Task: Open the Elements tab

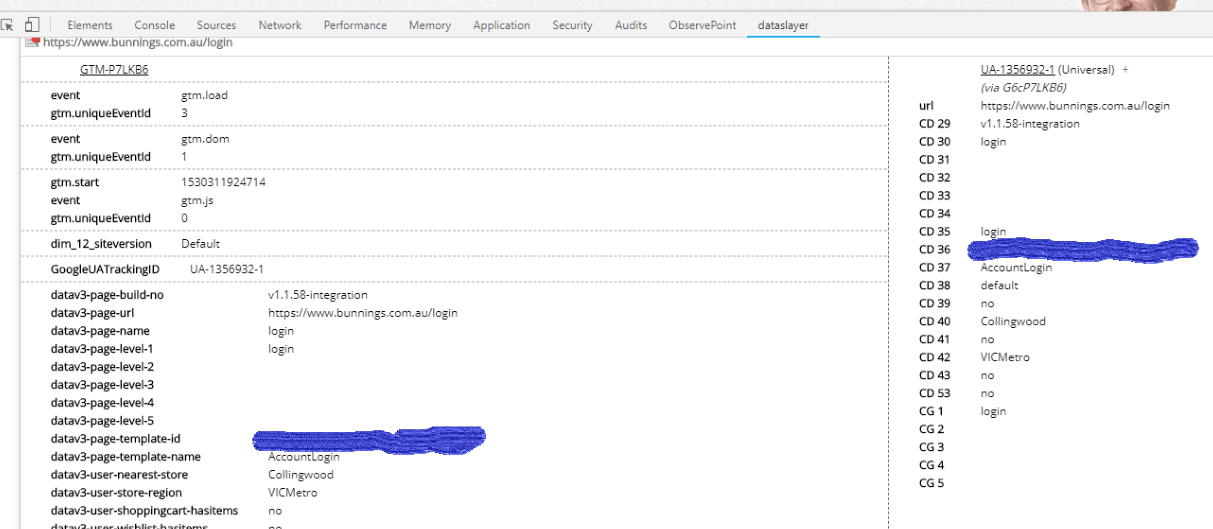Action: tap(90, 25)
